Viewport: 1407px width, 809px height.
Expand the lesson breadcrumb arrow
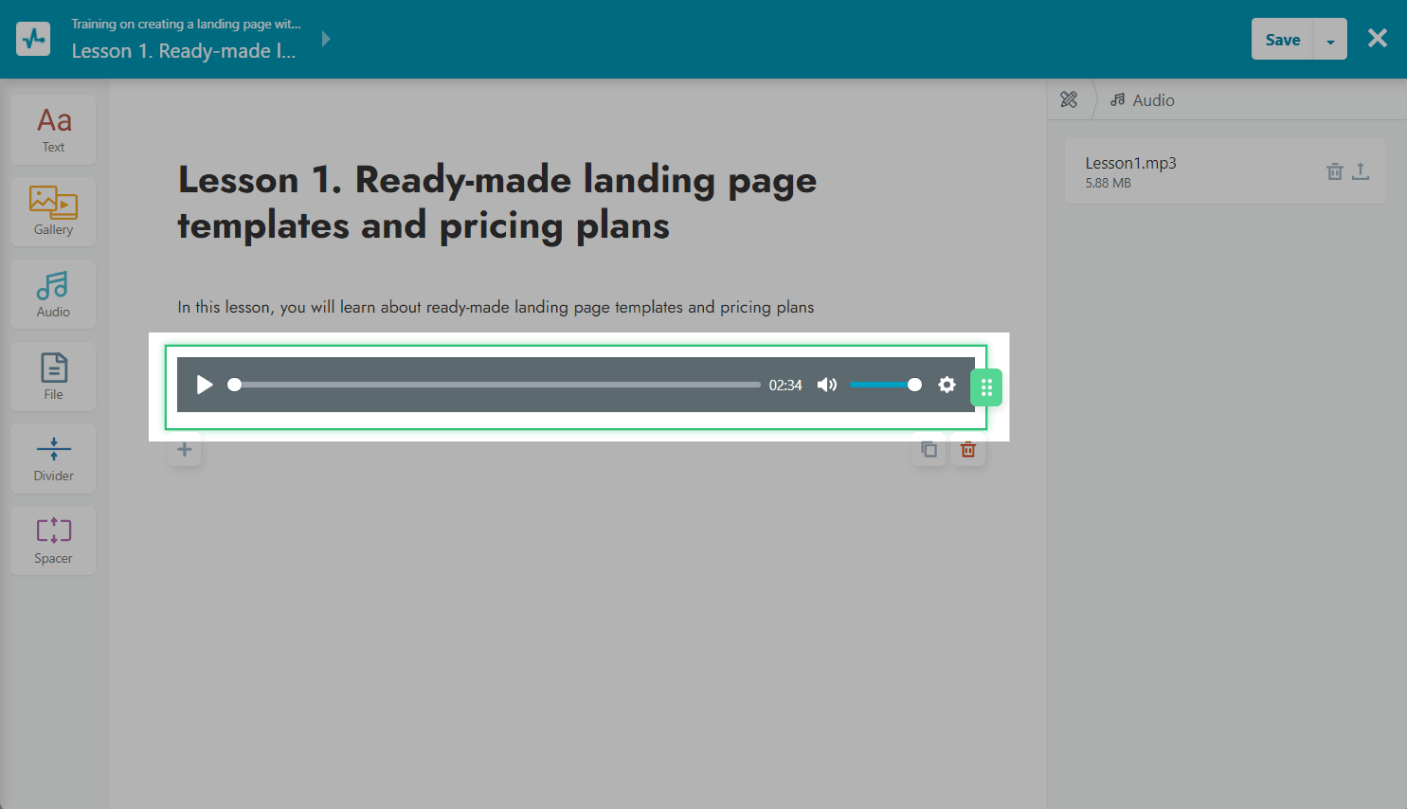326,40
